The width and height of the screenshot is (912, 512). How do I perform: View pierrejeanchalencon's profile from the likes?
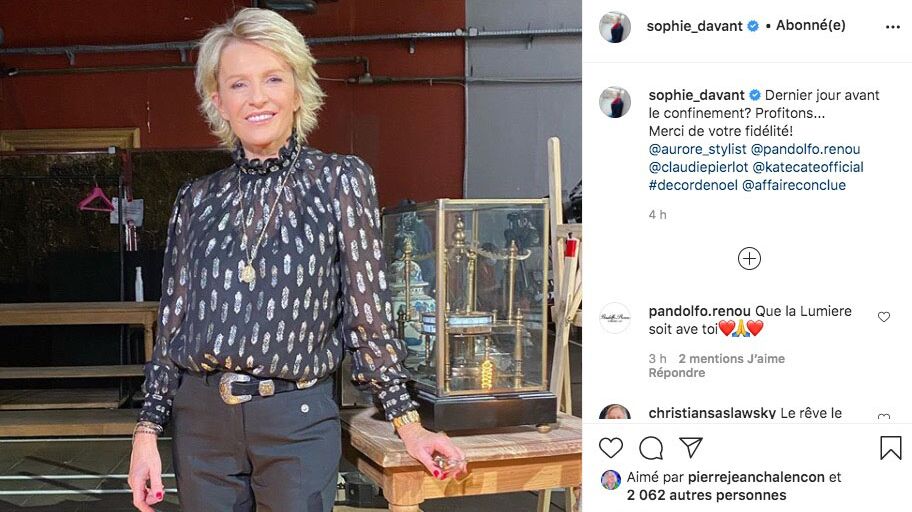coord(756,477)
